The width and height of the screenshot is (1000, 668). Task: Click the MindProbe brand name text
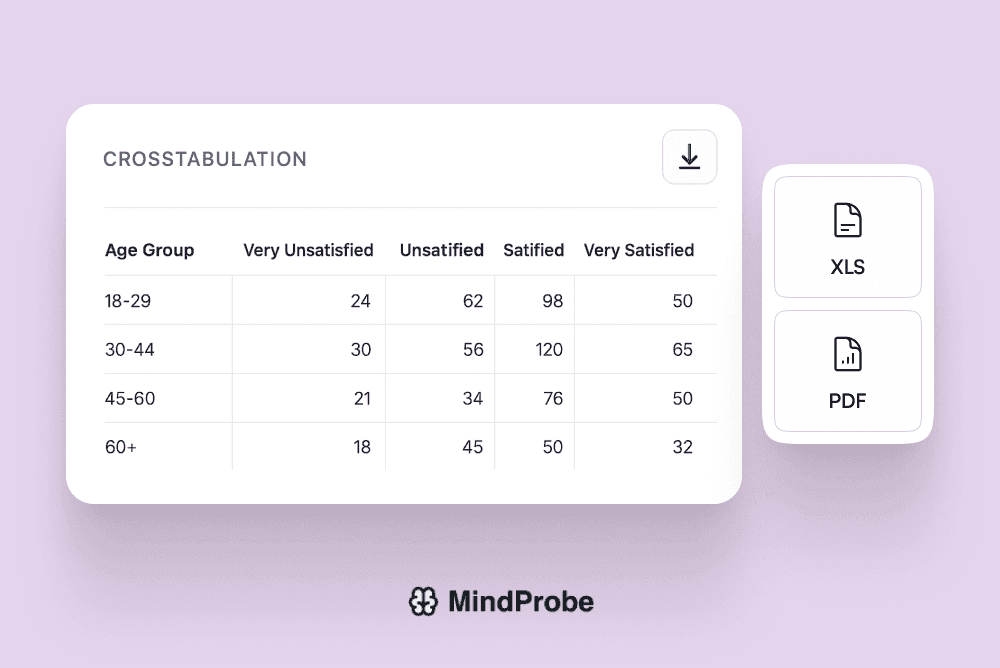pyautogui.click(x=520, y=601)
